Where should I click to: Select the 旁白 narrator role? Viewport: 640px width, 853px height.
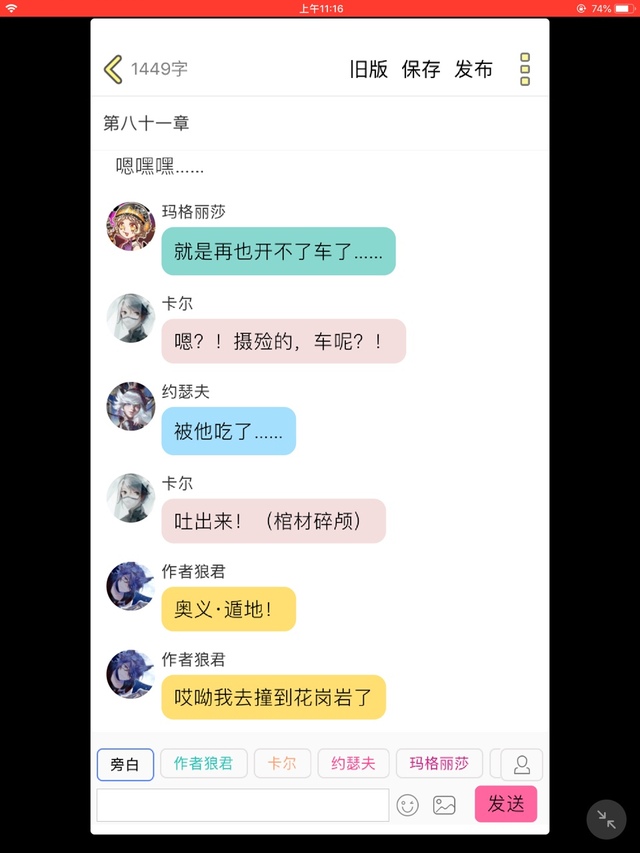[x=125, y=764]
